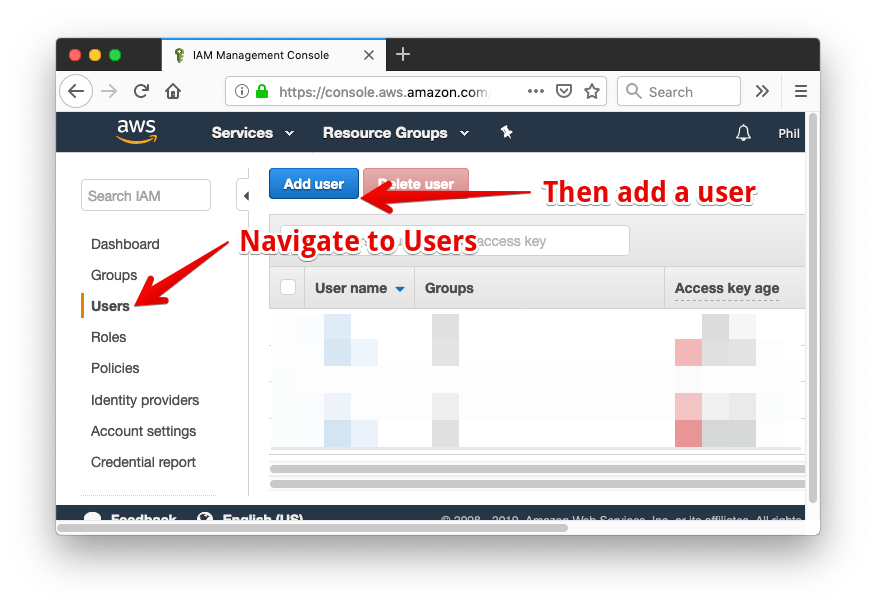
Task: Go back with the browser back arrow
Action: (x=76, y=91)
